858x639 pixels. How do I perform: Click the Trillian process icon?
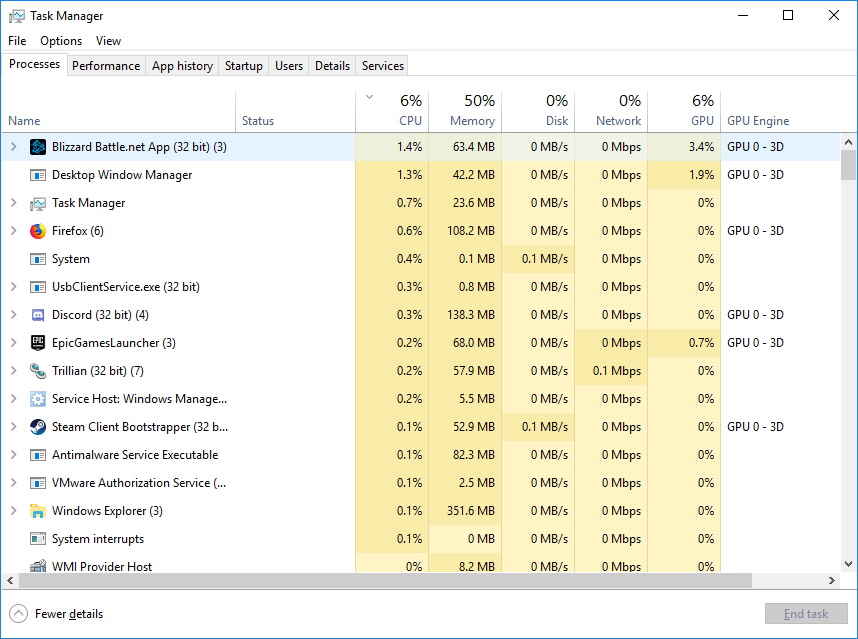38,371
